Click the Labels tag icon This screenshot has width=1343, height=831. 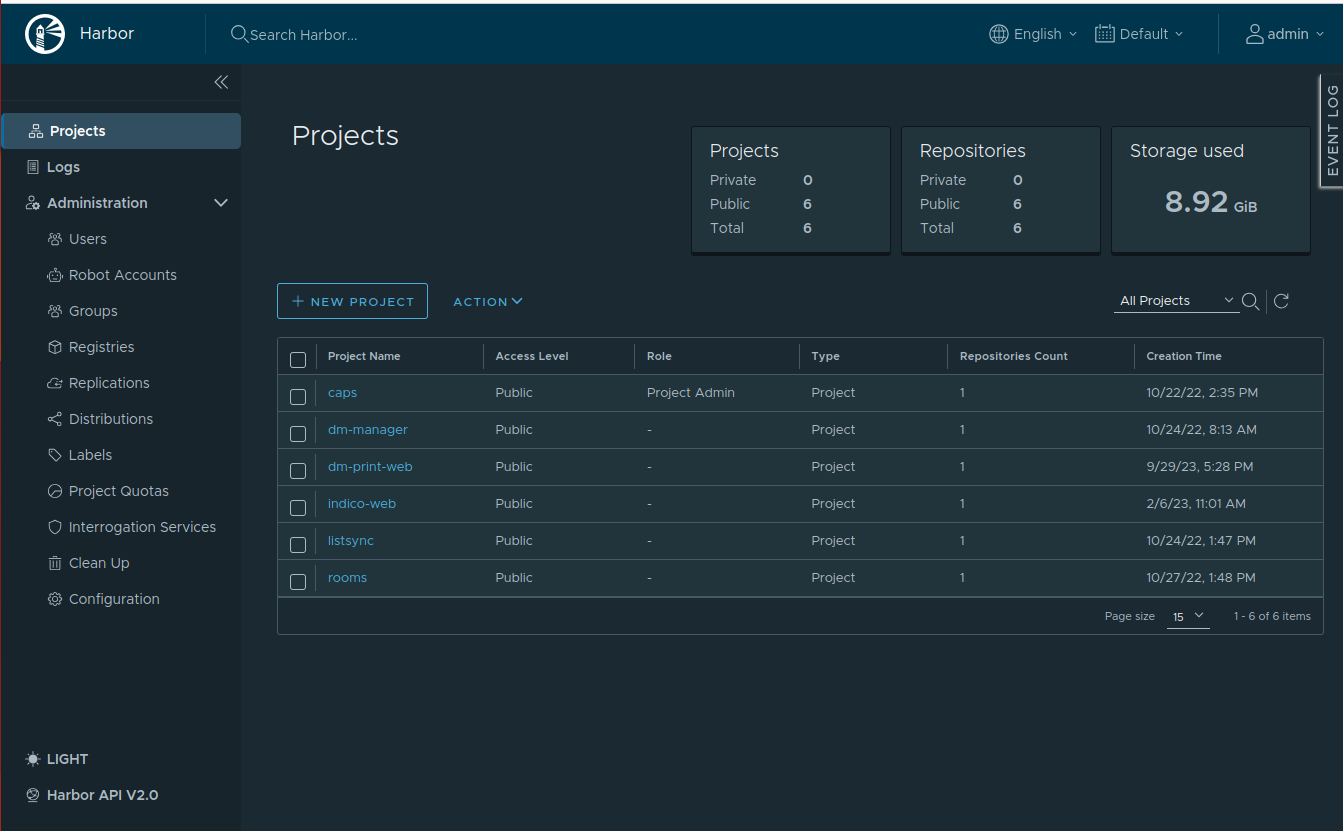click(x=55, y=455)
